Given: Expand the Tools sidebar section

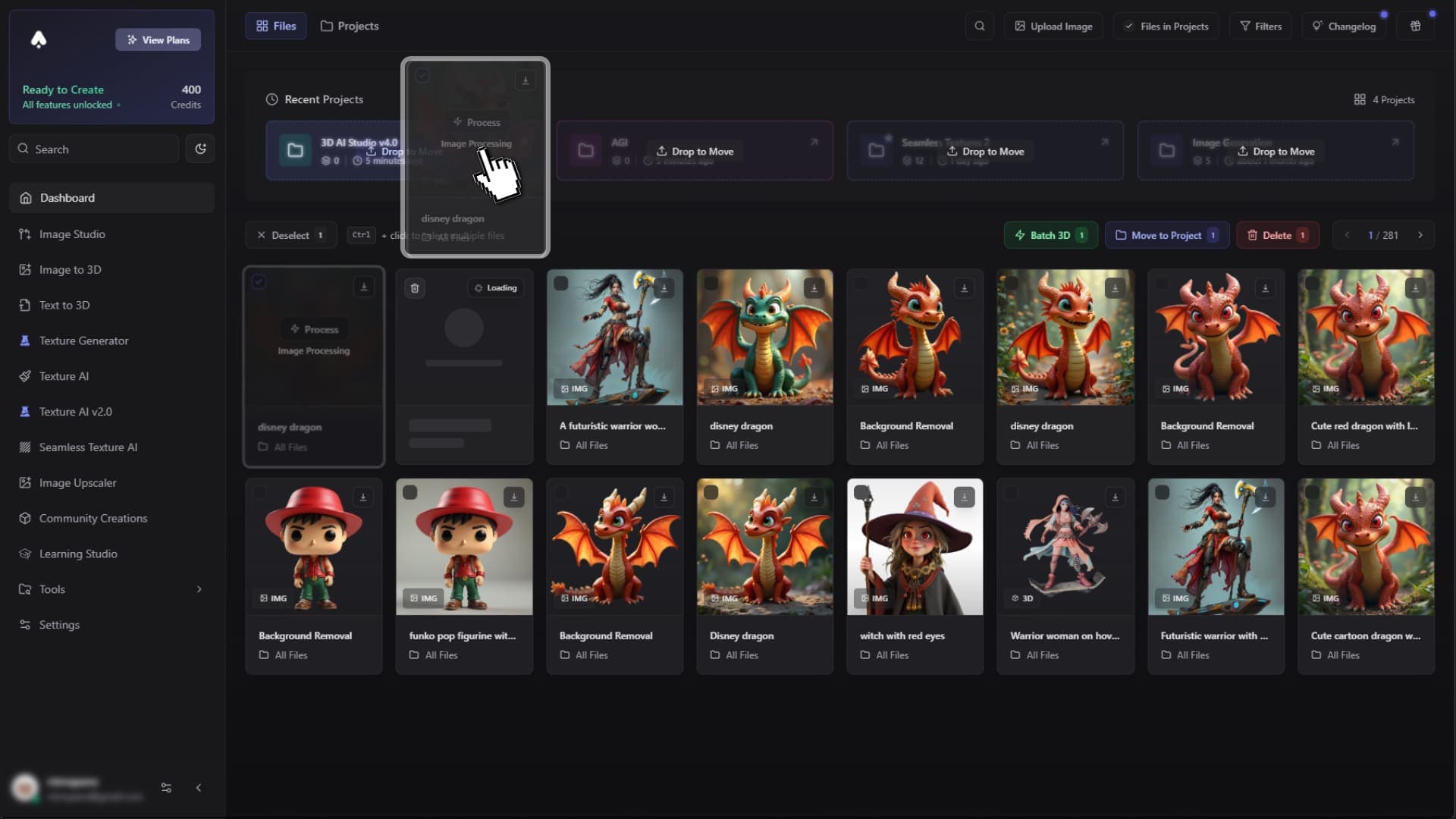Looking at the screenshot, I should [199, 589].
